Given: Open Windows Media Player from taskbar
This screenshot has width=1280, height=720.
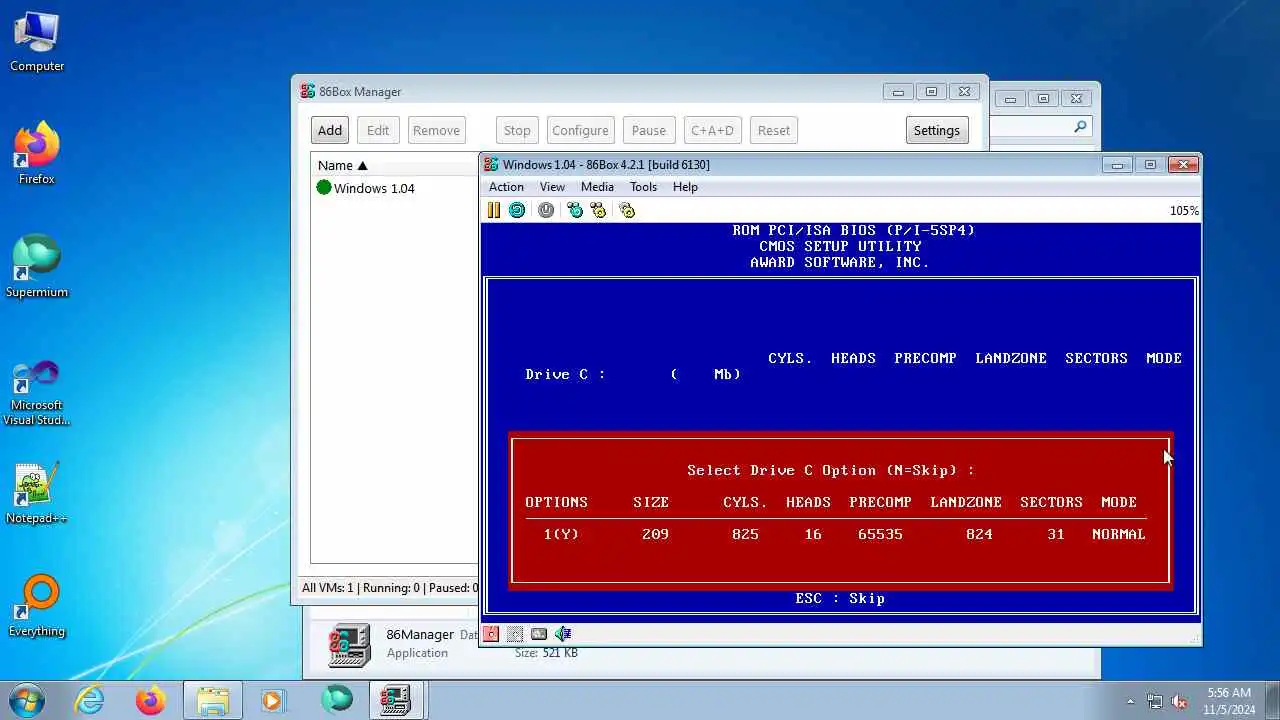Looking at the screenshot, I should (273, 700).
